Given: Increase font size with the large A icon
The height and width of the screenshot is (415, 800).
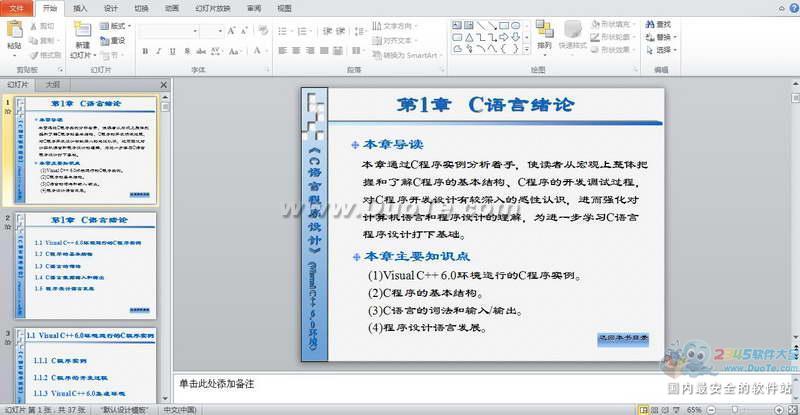Looking at the screenshot, I should tap(232, 31).
